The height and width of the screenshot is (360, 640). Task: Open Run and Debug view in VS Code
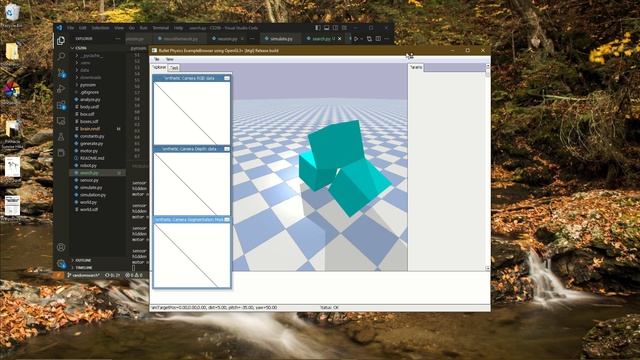(61, 89)
